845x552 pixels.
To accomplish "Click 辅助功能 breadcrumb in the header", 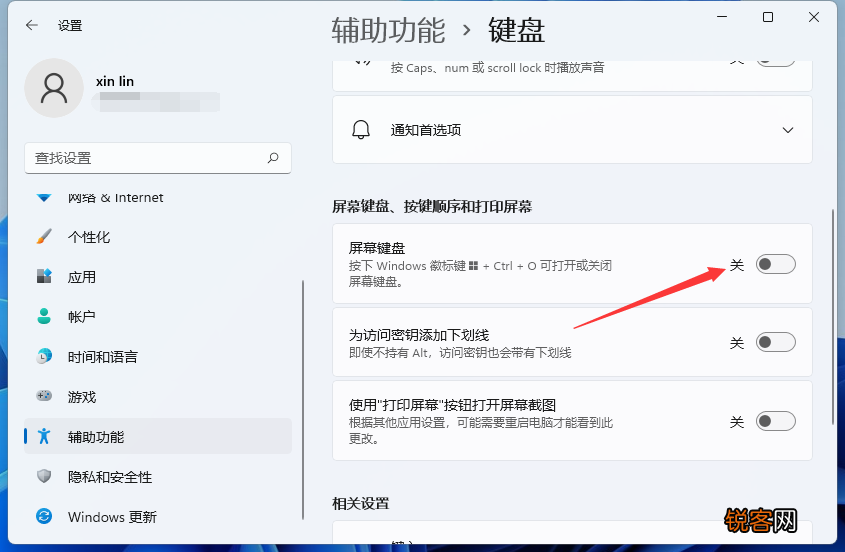I will pos(389,30).
